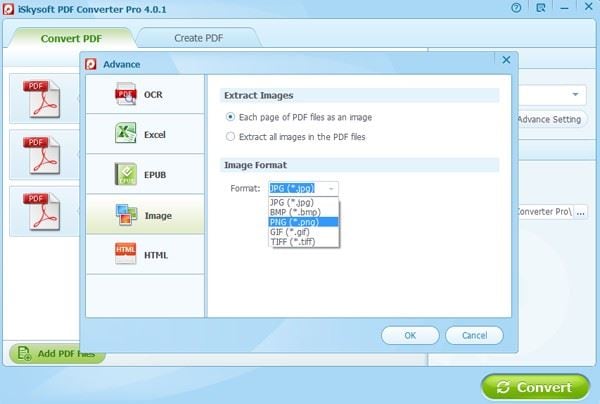Confirm with the OK button

410,336
